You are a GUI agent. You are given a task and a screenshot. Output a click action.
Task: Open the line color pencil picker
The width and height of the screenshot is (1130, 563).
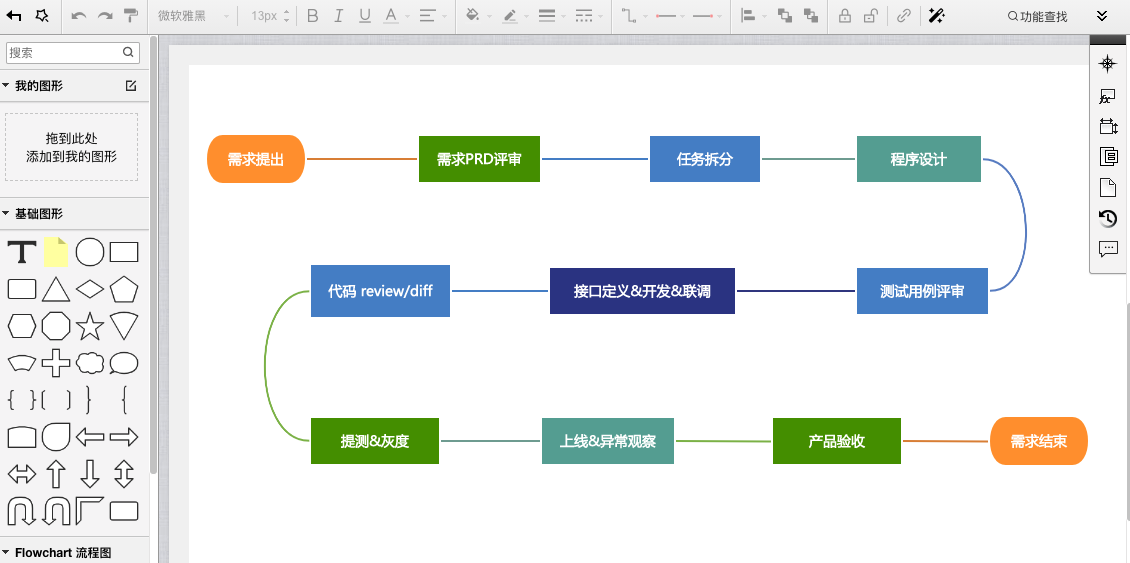[x=514, y=16]
